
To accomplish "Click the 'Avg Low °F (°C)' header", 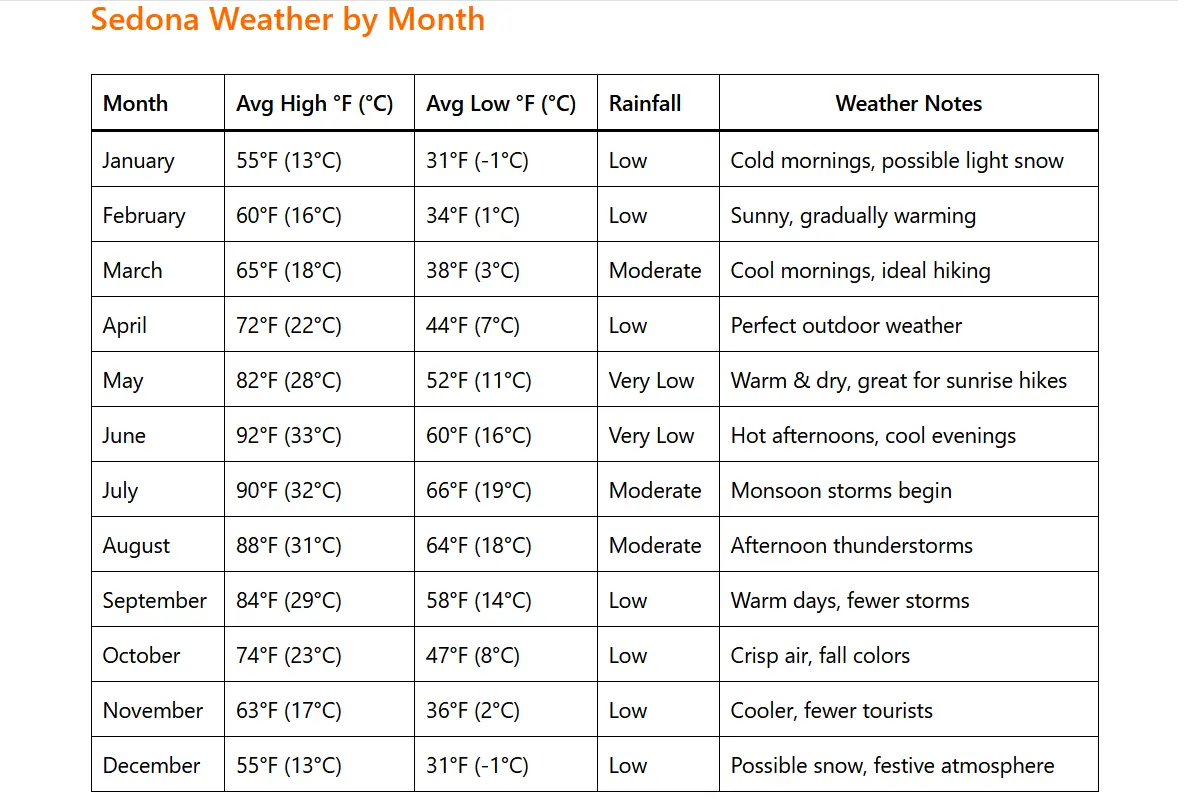I will pos(501,103).
